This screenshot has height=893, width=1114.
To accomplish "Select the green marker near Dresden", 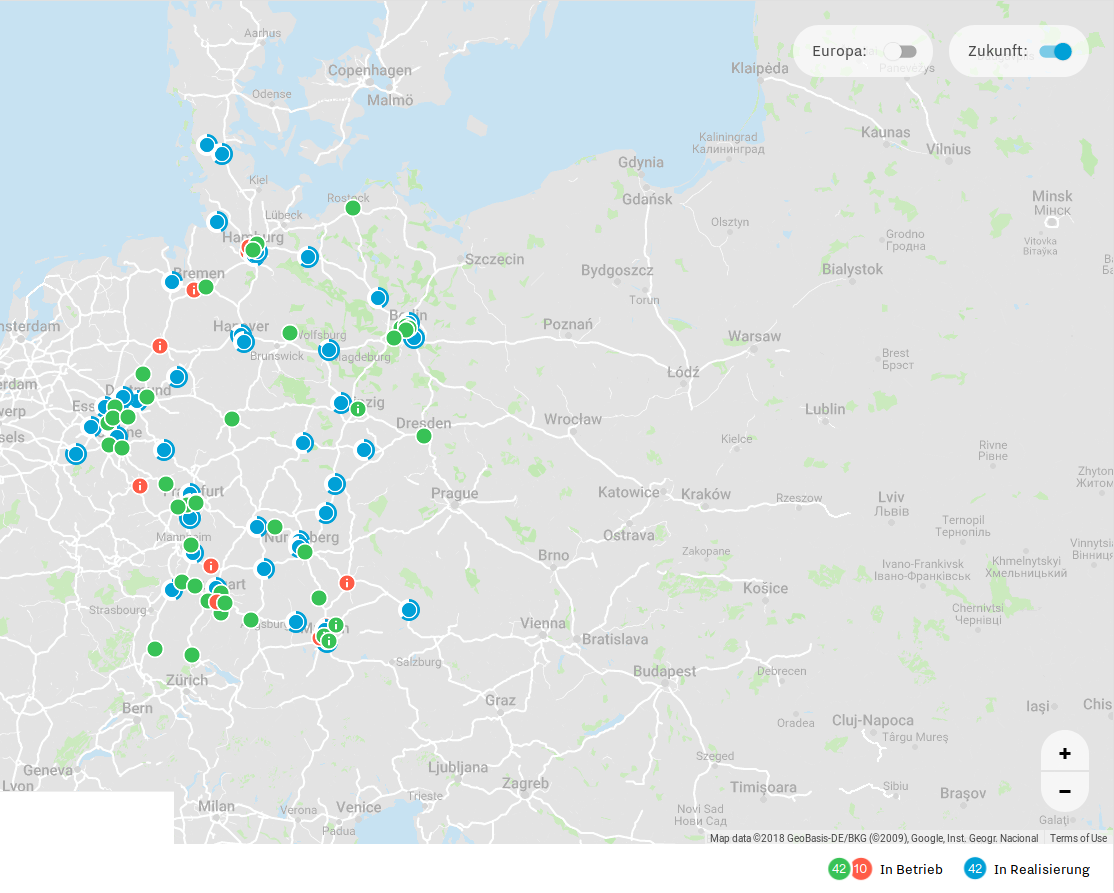I will pos(424,435).
